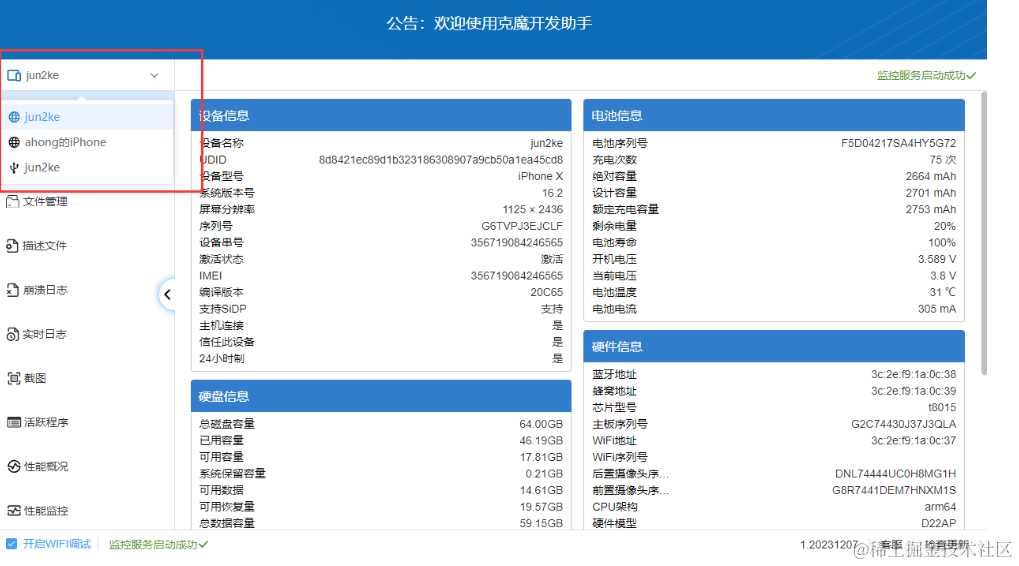Open the 活跃程序 active apps icon
Image resolution: width=1019 pixels, height=566 pixels.
point(14,422)
